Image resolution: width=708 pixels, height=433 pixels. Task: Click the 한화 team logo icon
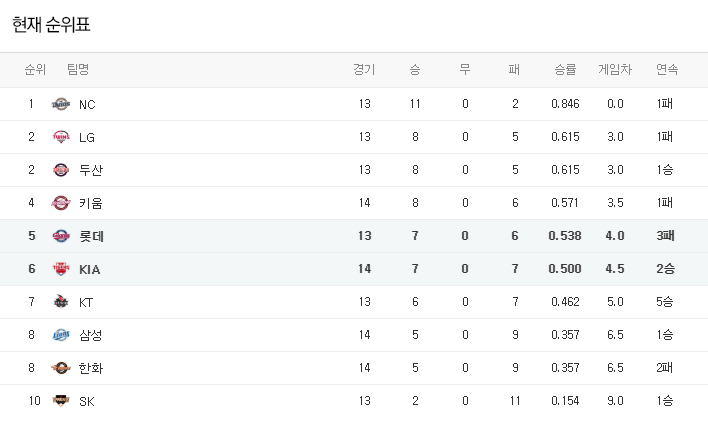[x=61, y=368]
